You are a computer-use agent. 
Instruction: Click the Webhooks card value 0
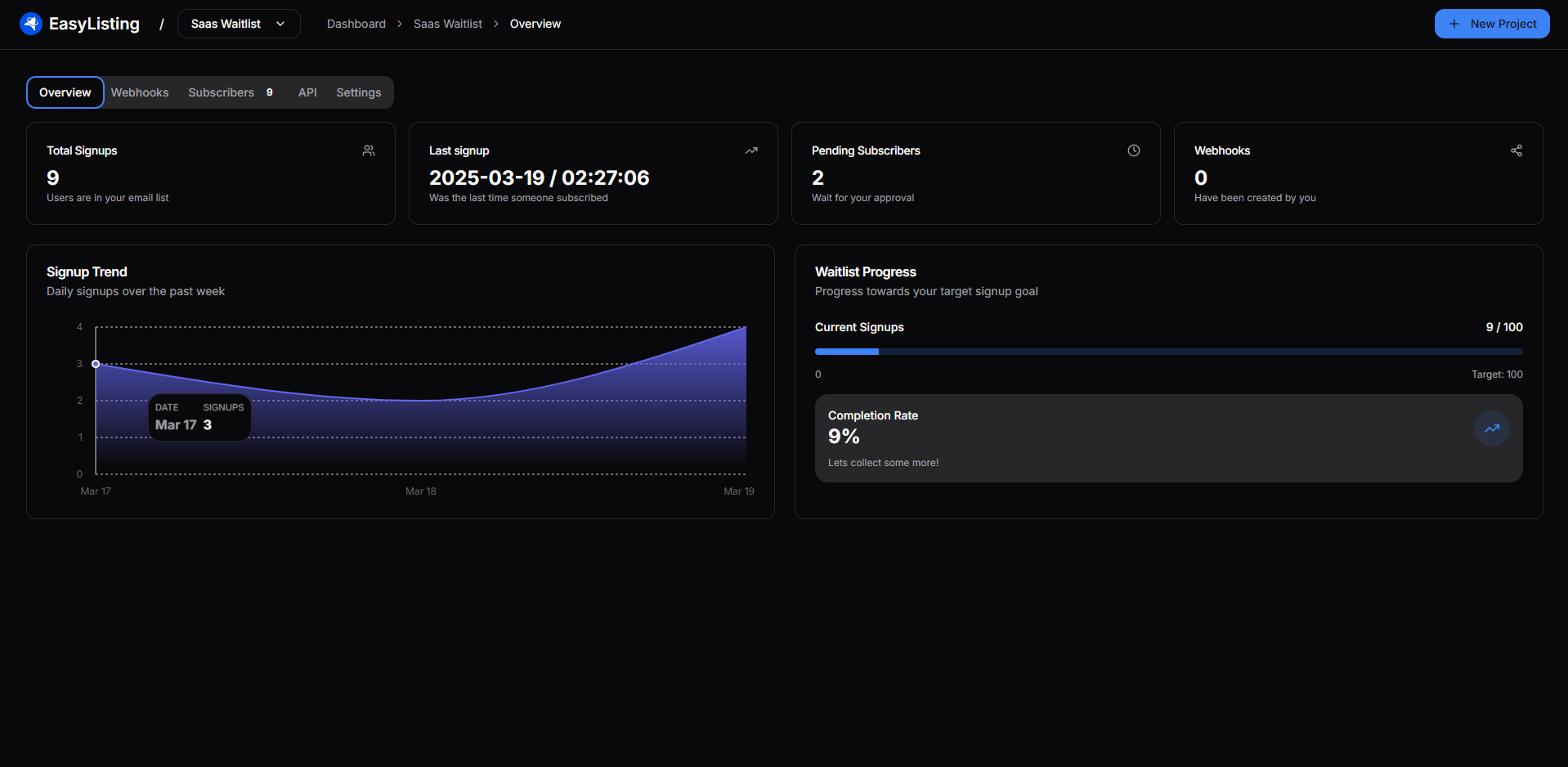[x=1201, y=177]
